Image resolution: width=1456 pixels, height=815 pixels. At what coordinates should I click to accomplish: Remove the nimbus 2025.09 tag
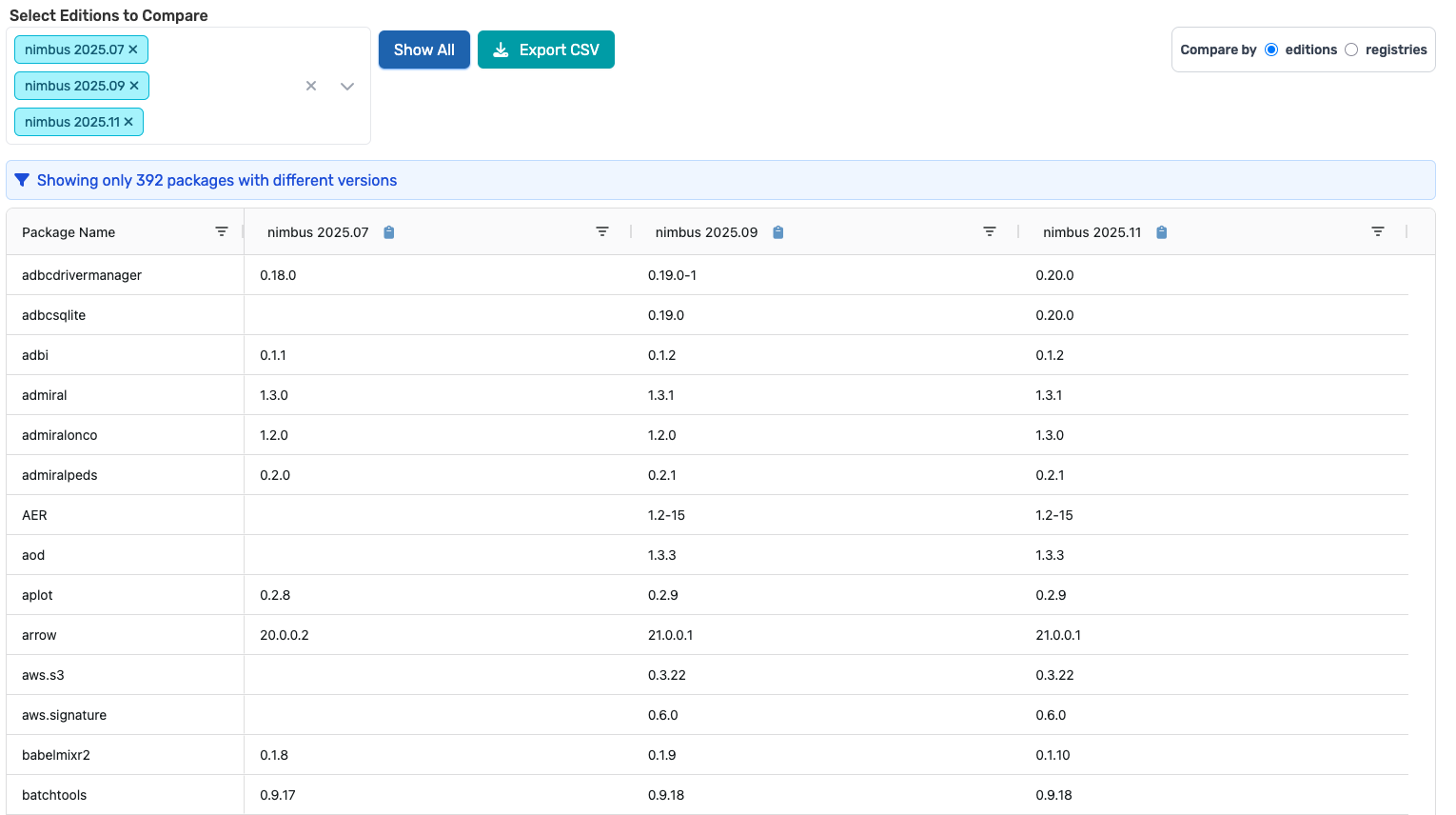pos(134,86)
